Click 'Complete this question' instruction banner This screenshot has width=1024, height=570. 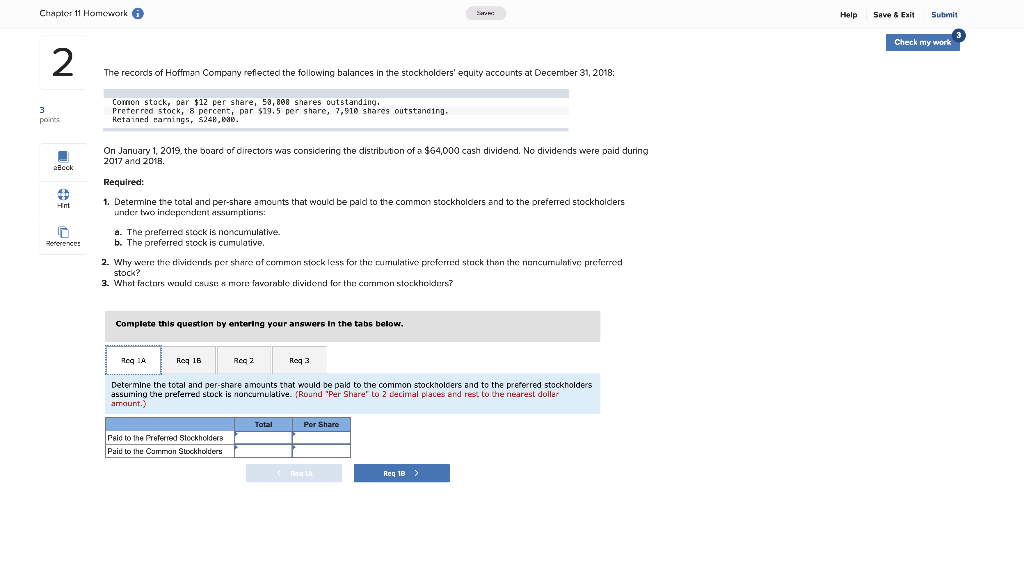[x=353, y=326]
